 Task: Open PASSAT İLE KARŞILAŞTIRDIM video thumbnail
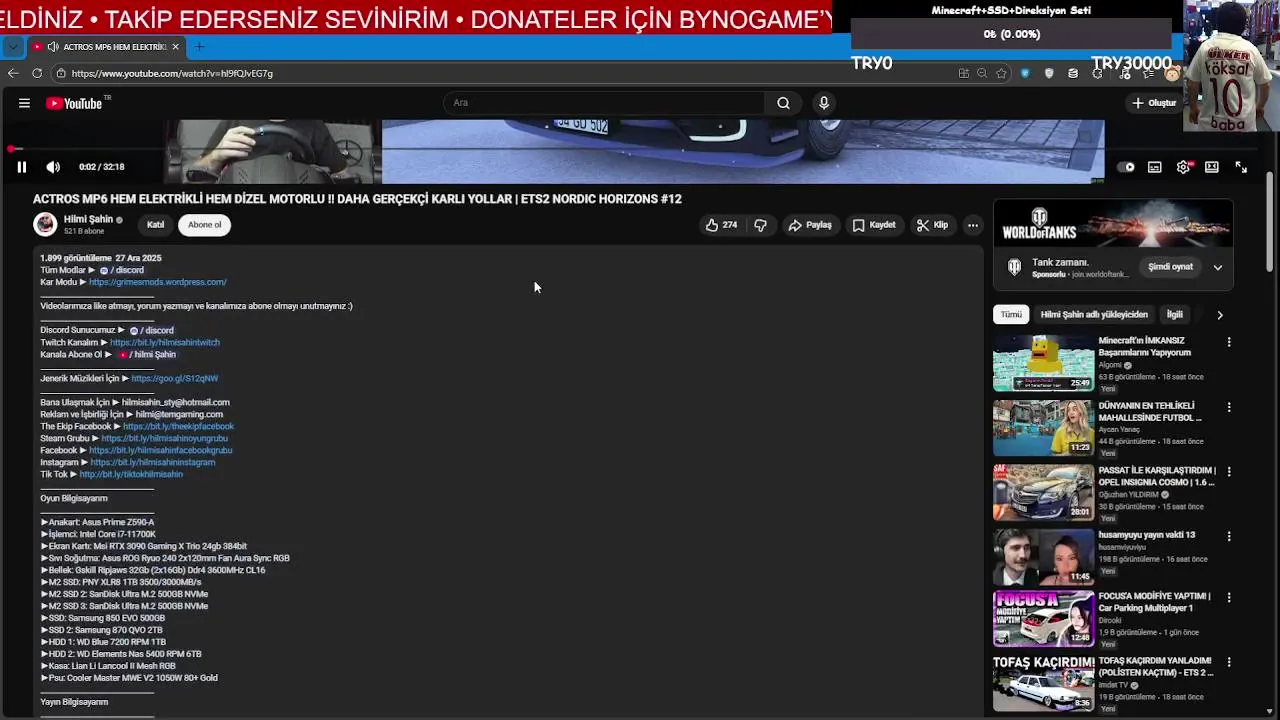1043,492
